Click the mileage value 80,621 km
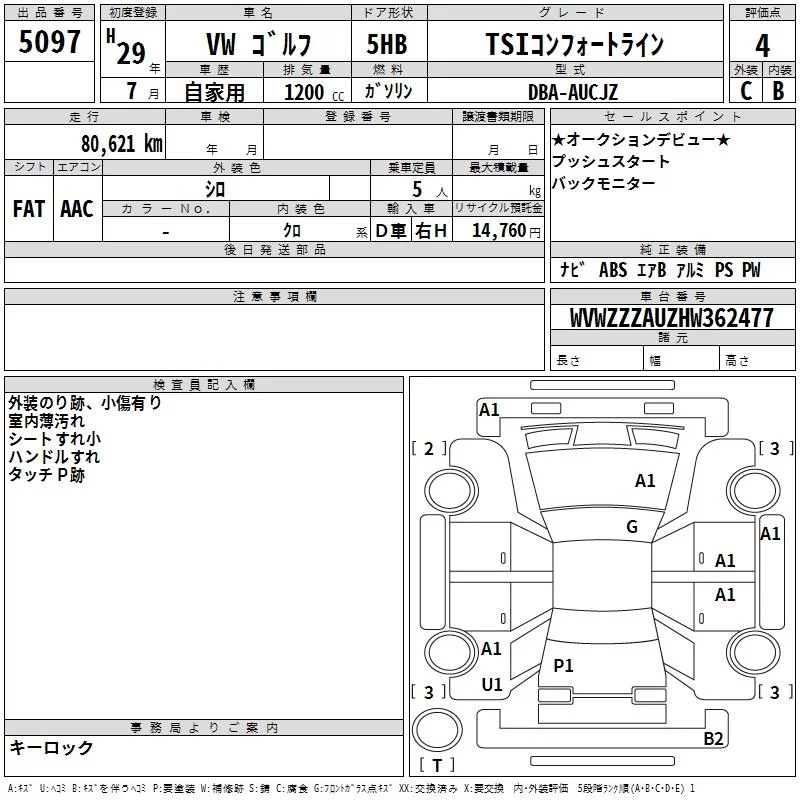Screen dimensions: 800x800 pyautogui.click(x=122, y=144)
